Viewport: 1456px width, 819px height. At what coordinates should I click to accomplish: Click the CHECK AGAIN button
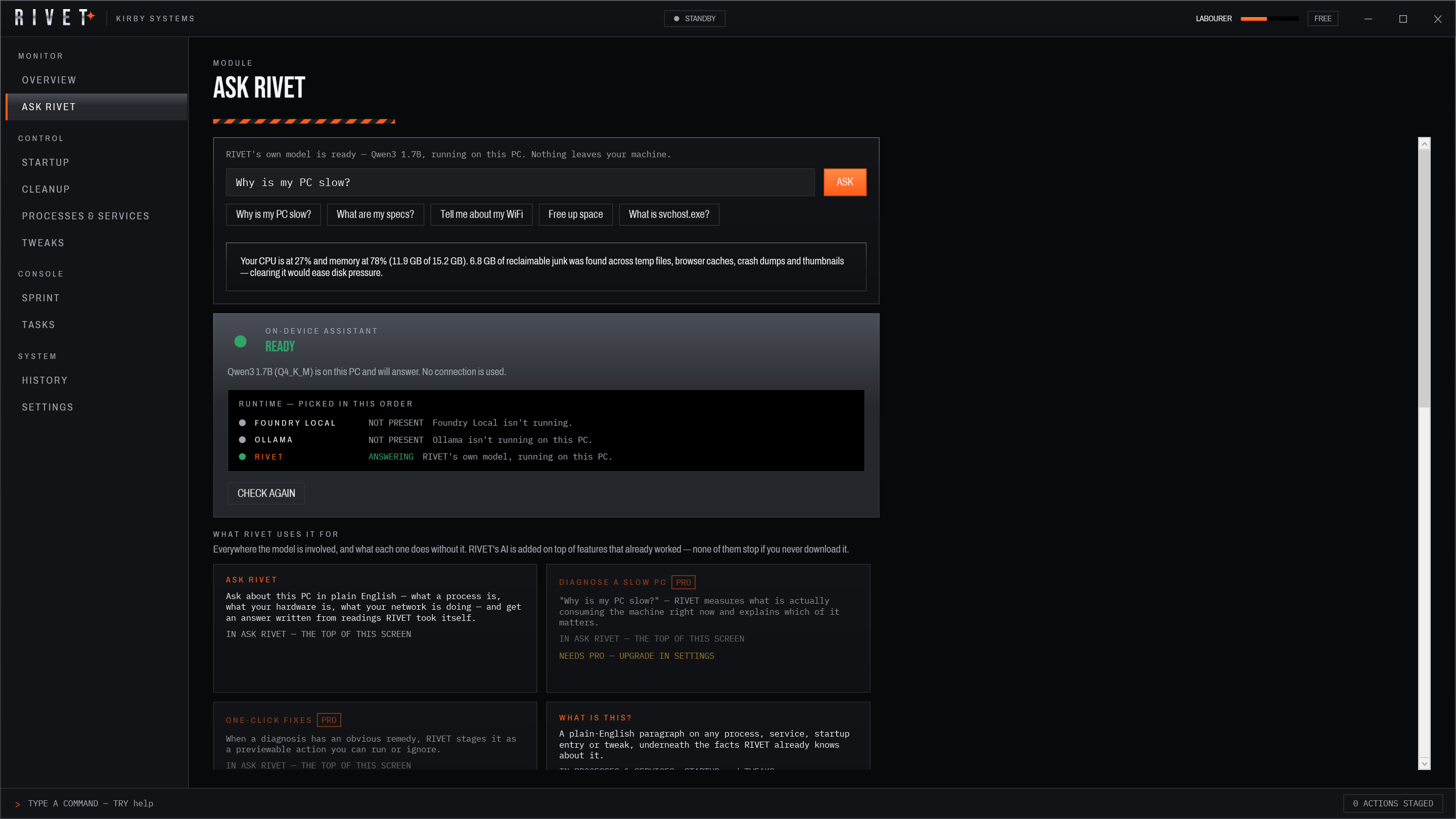265,493
